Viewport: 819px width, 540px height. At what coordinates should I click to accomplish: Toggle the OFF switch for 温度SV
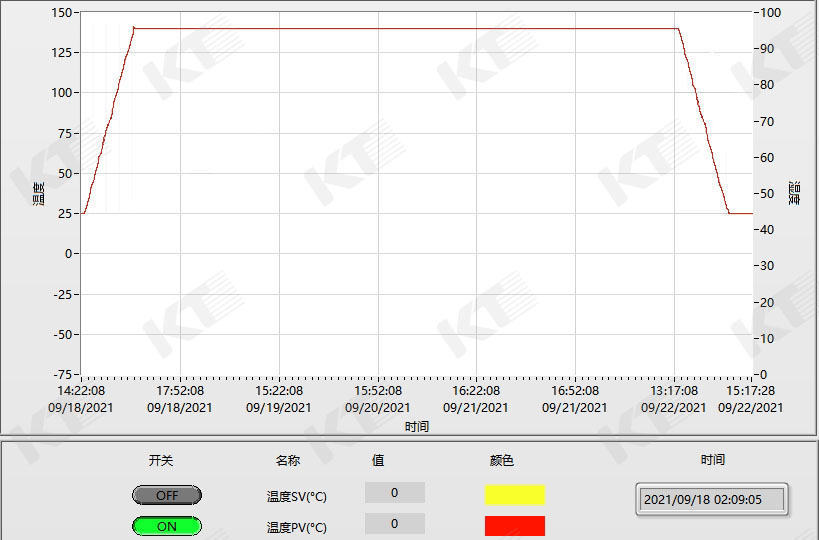pyautogui.click(x=166, y=495)
